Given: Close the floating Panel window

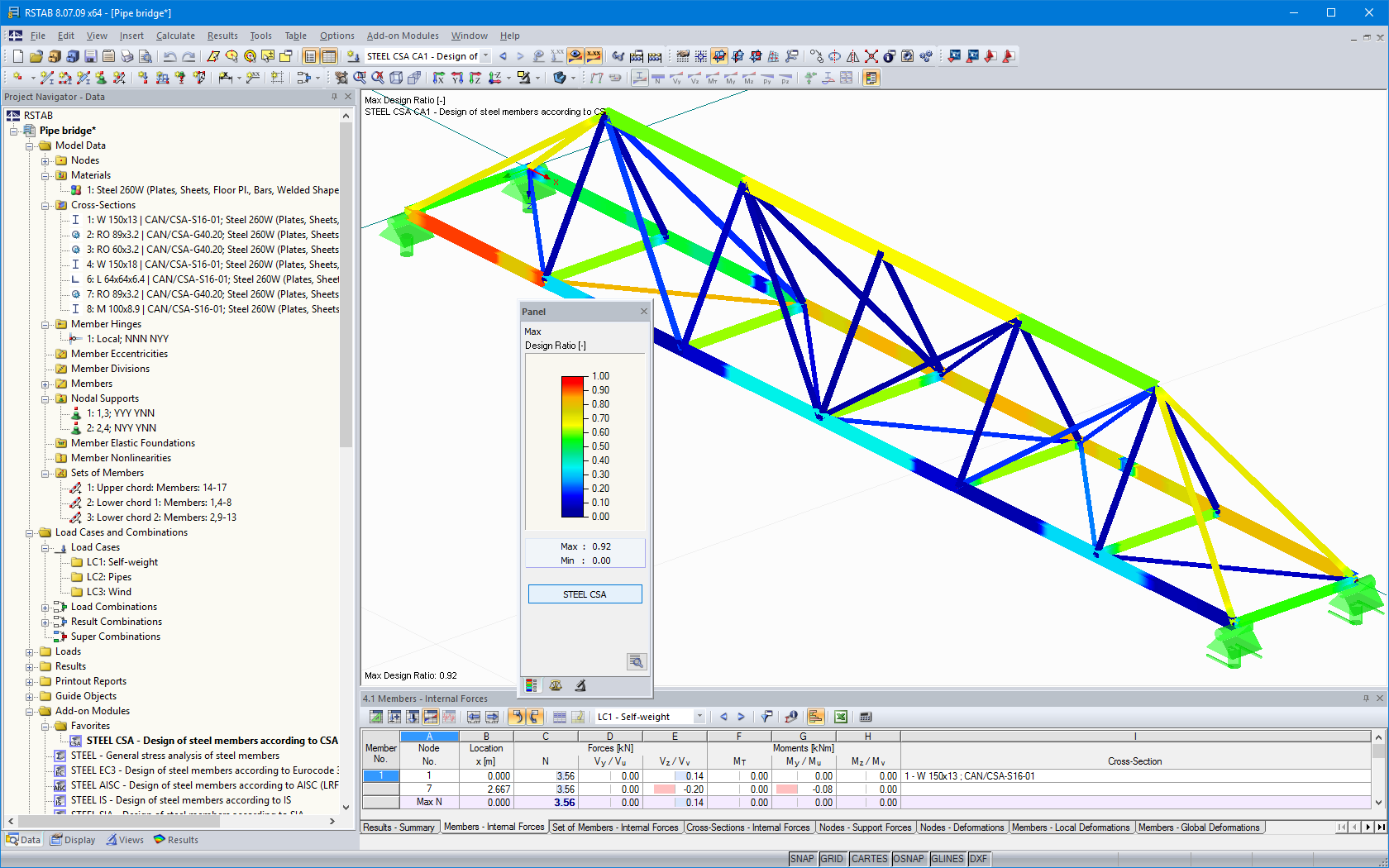Looking at the screenshot, I should pos(644,312).
